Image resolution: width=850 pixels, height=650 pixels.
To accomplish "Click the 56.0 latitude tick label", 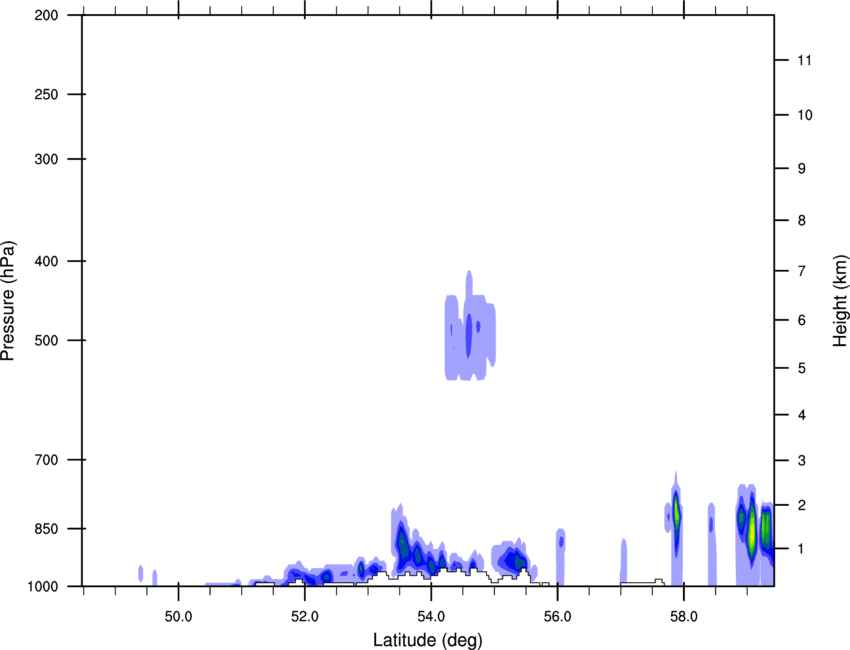I will [x=557, y=617].
